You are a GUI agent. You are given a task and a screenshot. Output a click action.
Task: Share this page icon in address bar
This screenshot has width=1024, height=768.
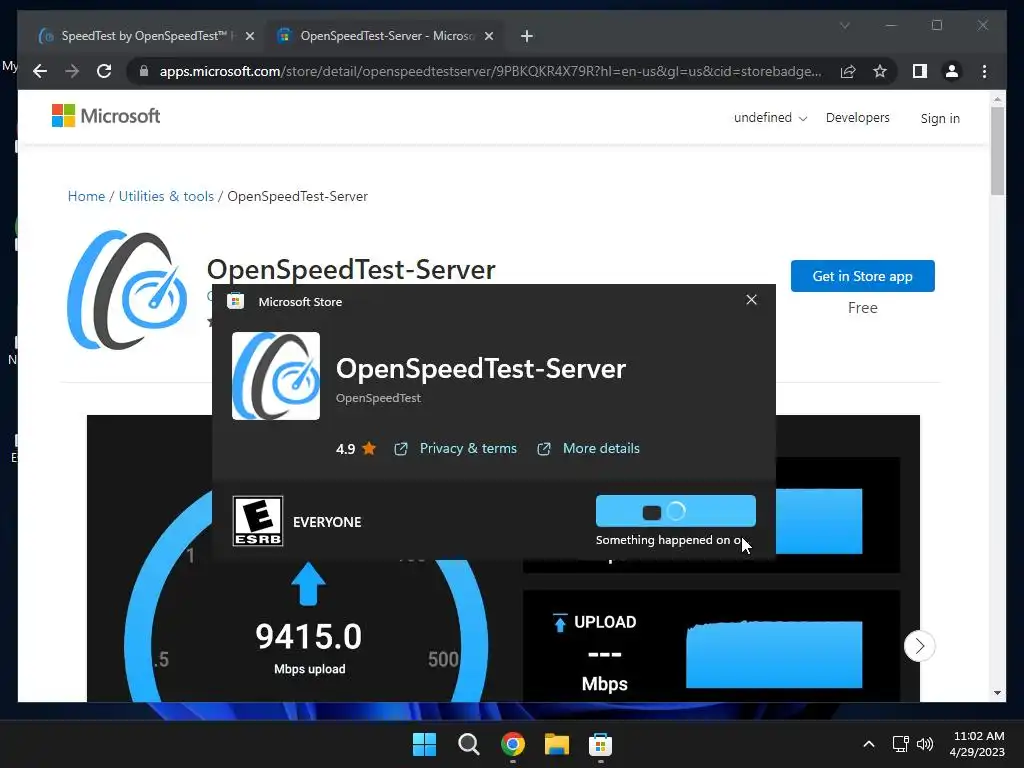[x=848, y=71]
